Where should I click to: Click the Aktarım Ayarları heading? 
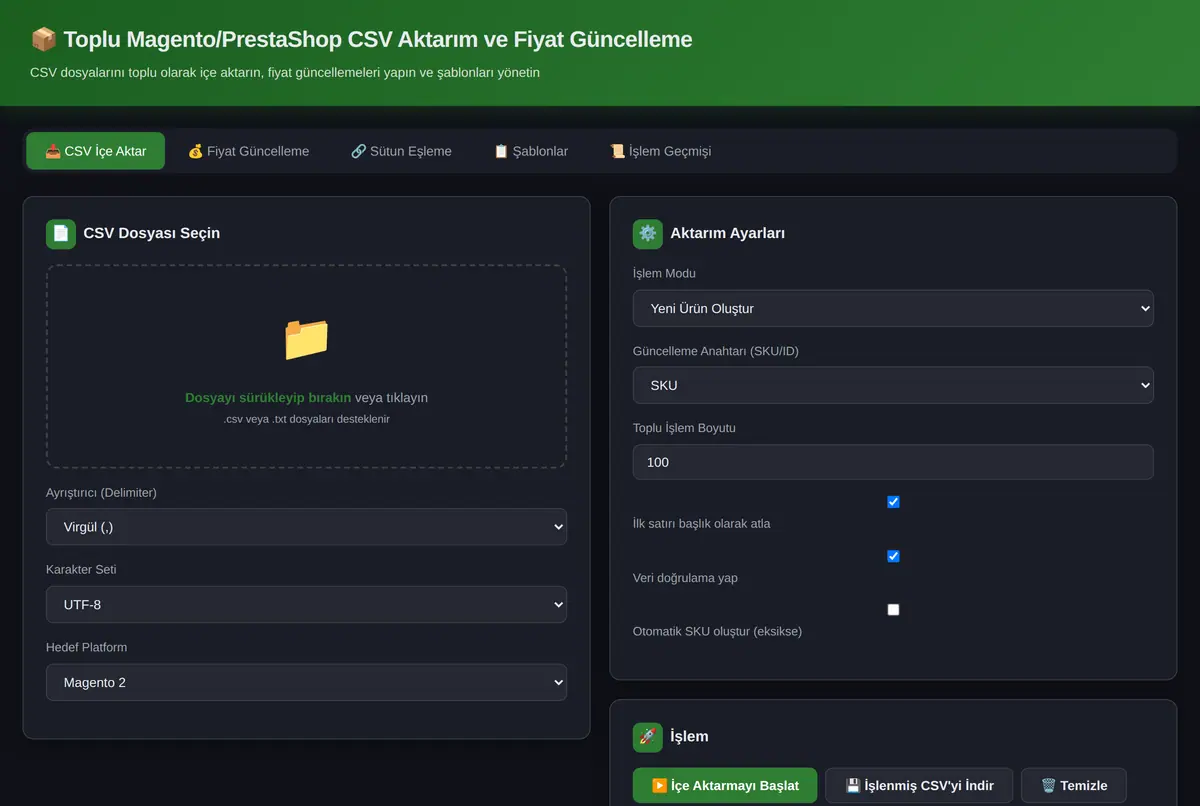(x=728, y=234)
